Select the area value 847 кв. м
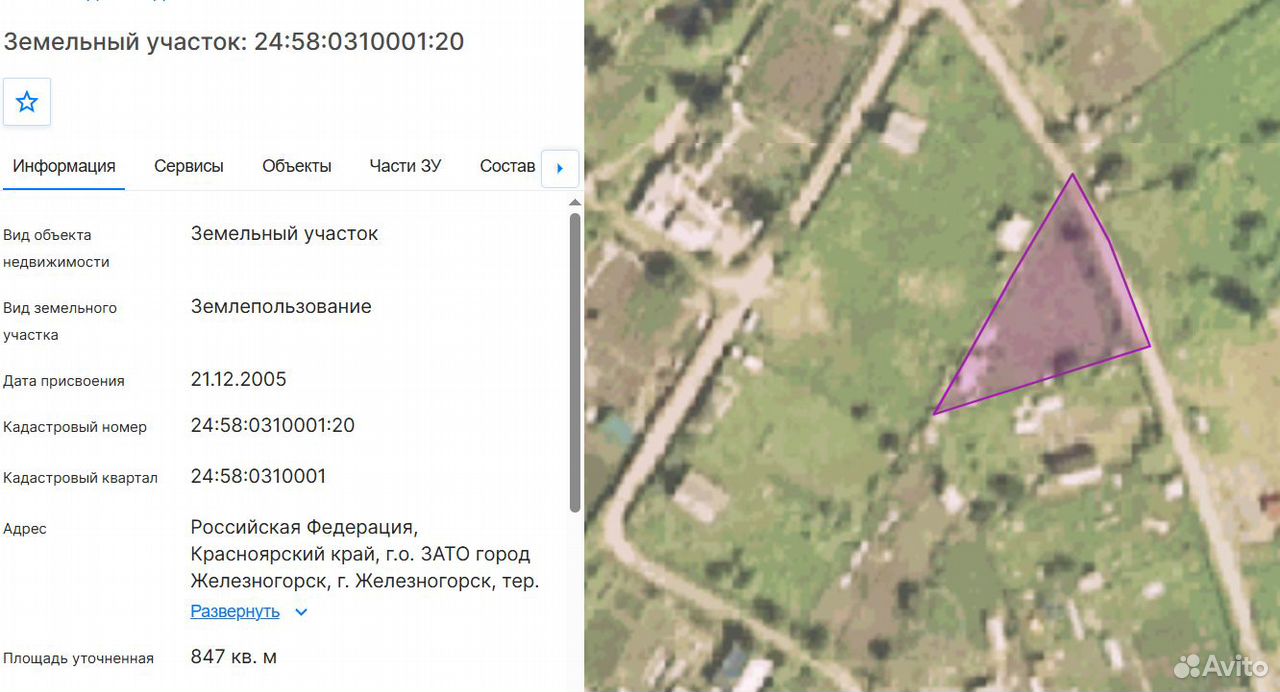This screenshot has width=1280, height=692. tap(234, 657)
